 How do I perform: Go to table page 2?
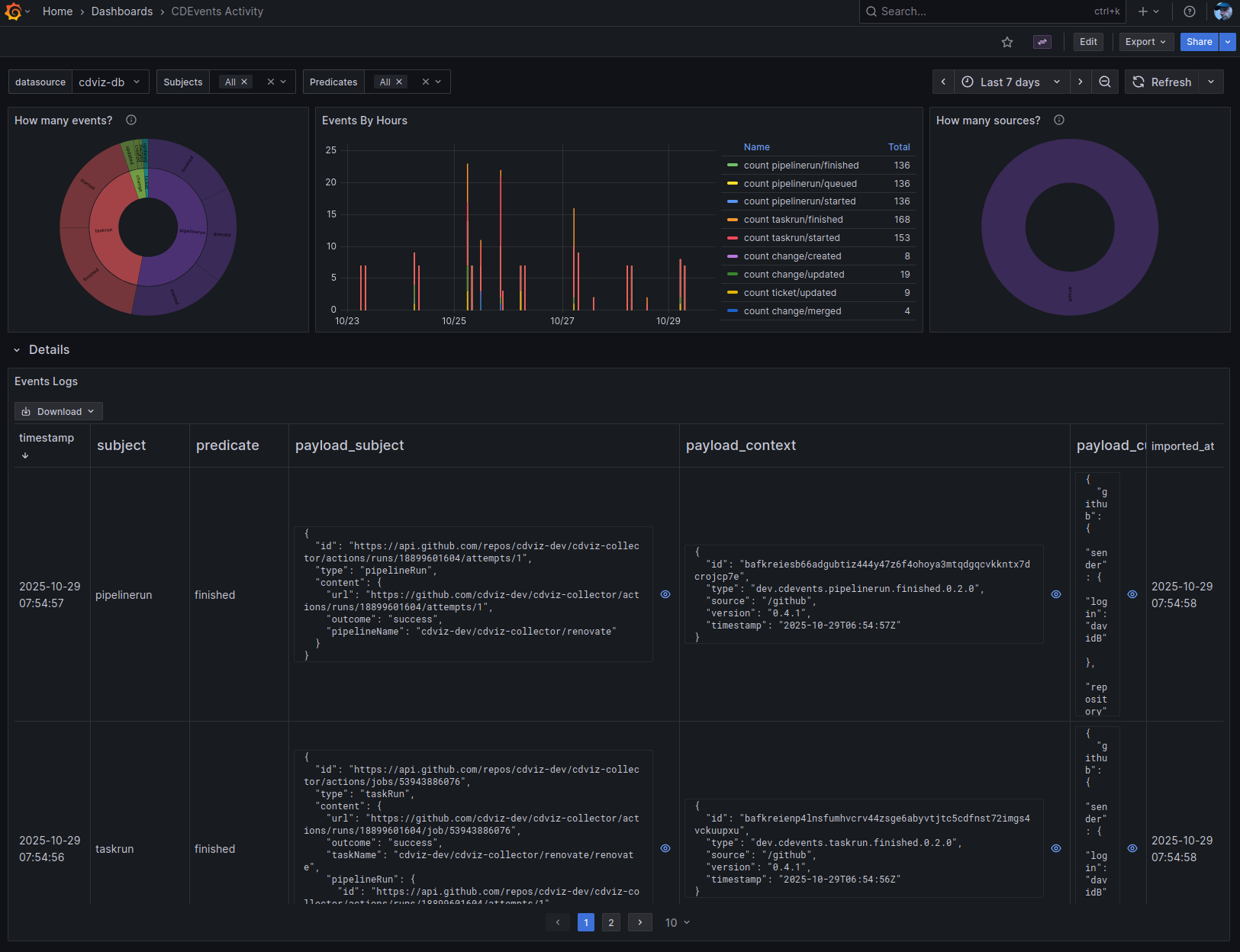tap(611, 922)
